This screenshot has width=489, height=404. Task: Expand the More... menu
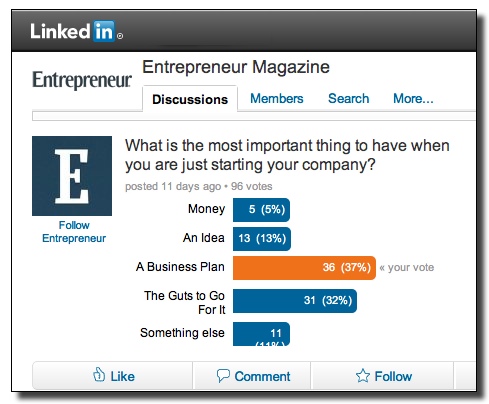[x=413, y=99]
